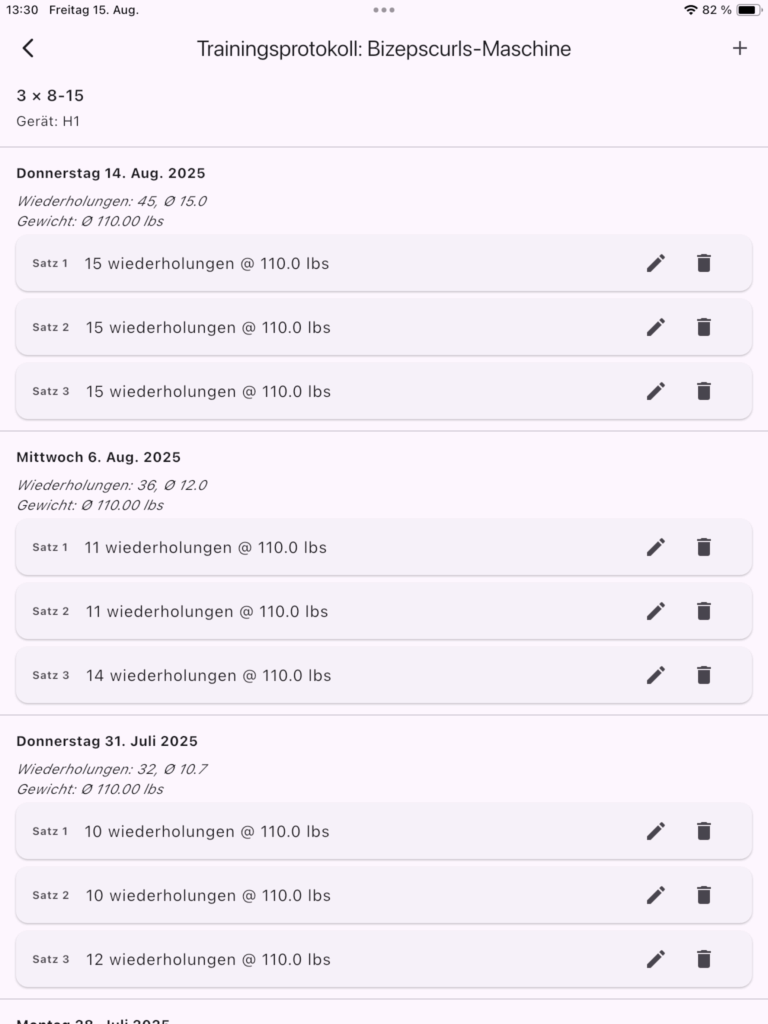
Task: Tap the three-dot multitasking control at top
Action: click(384, 10)
